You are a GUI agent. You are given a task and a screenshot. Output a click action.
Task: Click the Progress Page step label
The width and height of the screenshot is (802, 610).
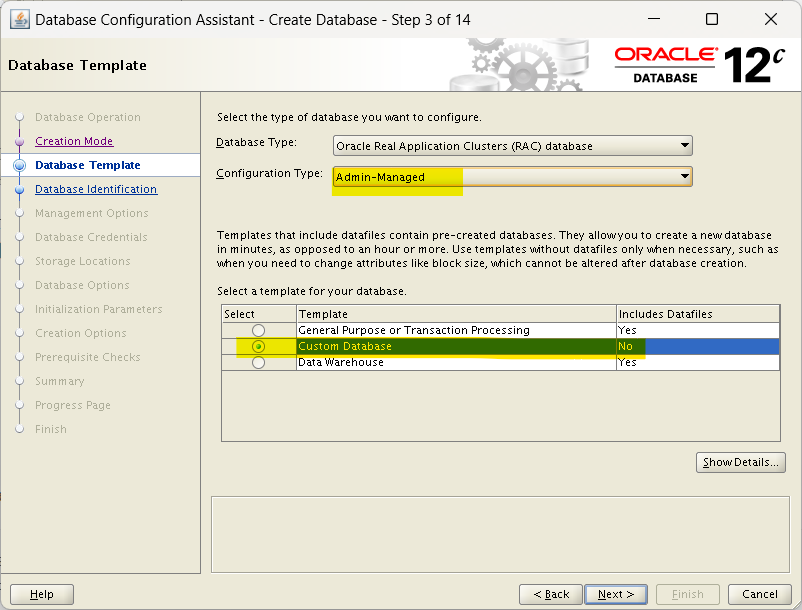[x=73, y=405]
